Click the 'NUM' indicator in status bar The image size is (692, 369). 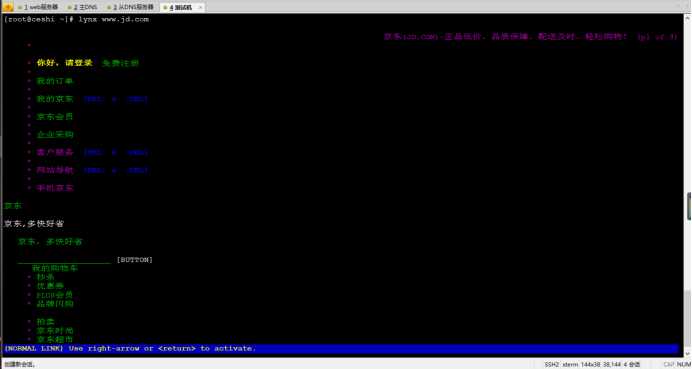pos(683,364)
